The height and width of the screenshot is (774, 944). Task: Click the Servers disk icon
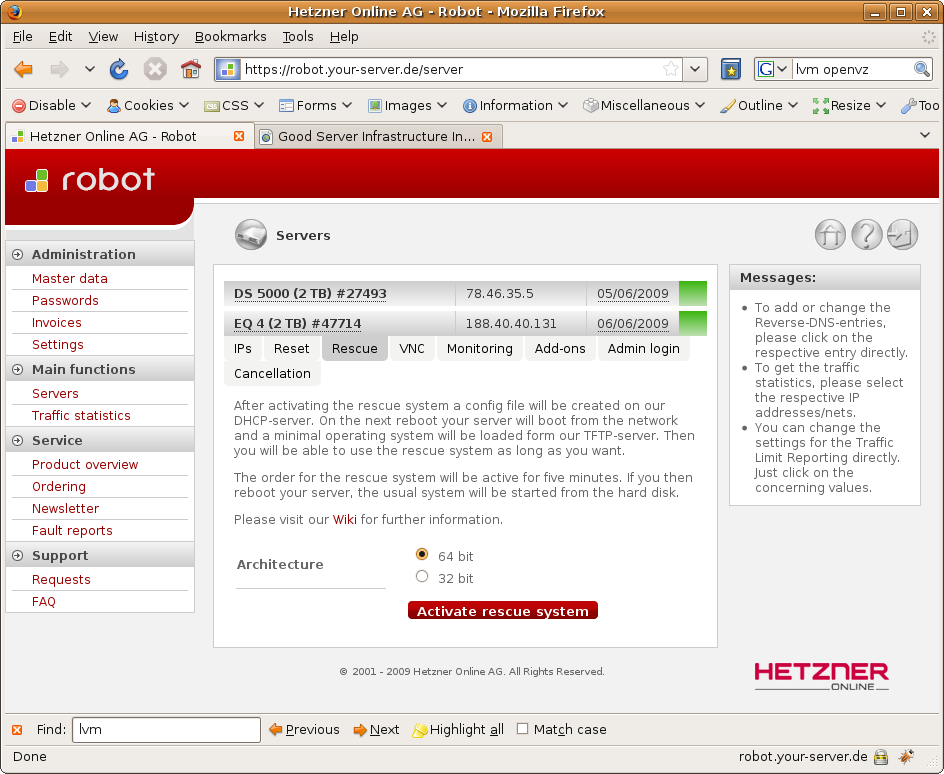pyautogui.click(x=250, y=235)
